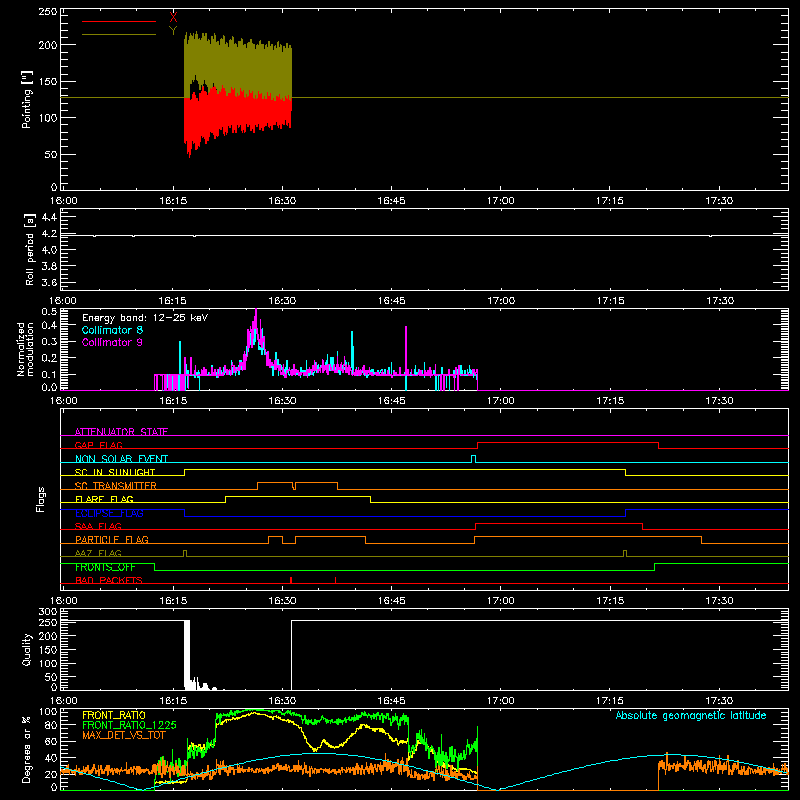Click the 'Energy band: 12-25 keV' annotation
Image resolution: width=800 pixels, height=800 pixels.
[x=145, y=318]
